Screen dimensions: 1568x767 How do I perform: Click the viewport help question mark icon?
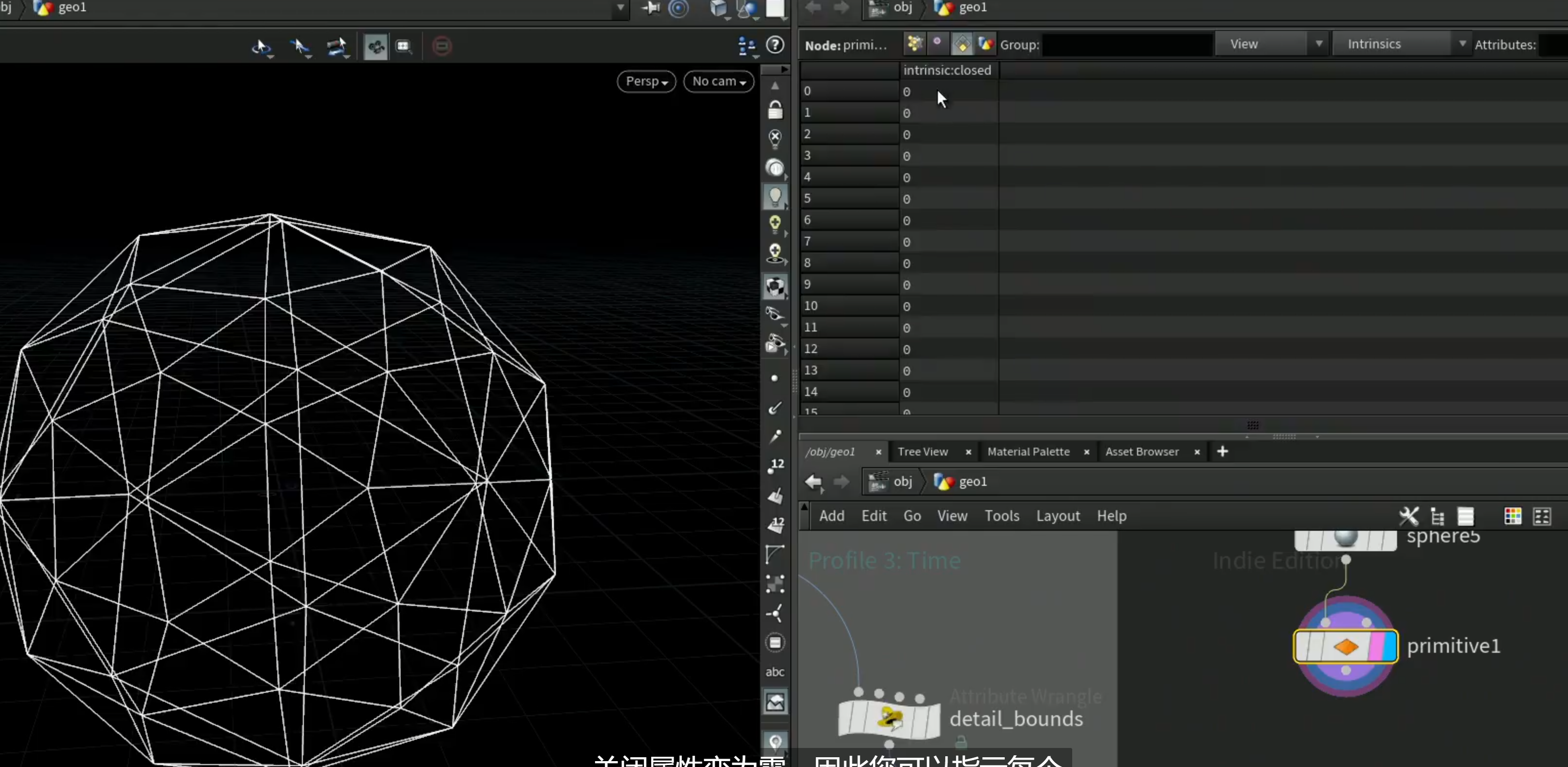pos(775,45)
